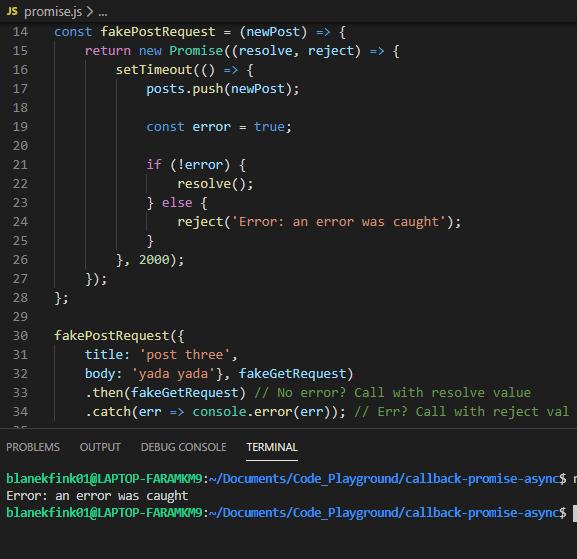Click the 'post three' string on line 31
This screenshot has width=577, height=559.
pyautogui.click(x=185, y=355)
